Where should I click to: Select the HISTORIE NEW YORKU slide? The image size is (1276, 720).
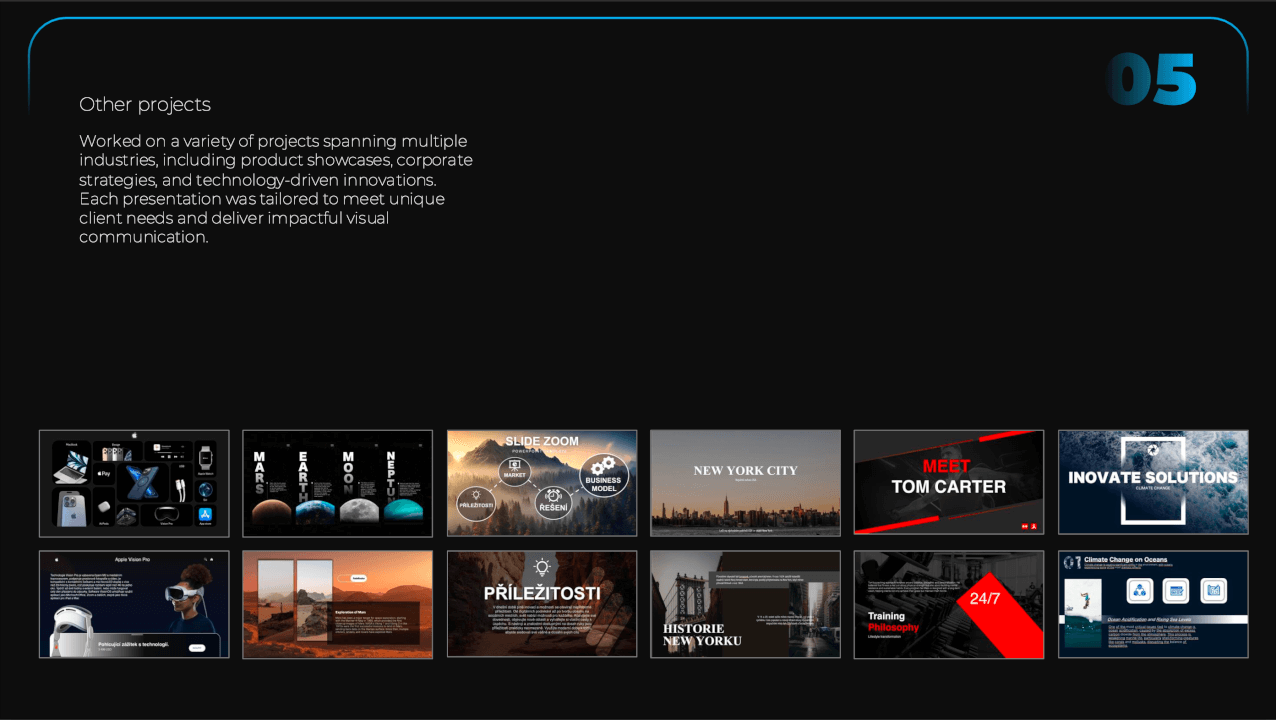[x=745, y=604]
